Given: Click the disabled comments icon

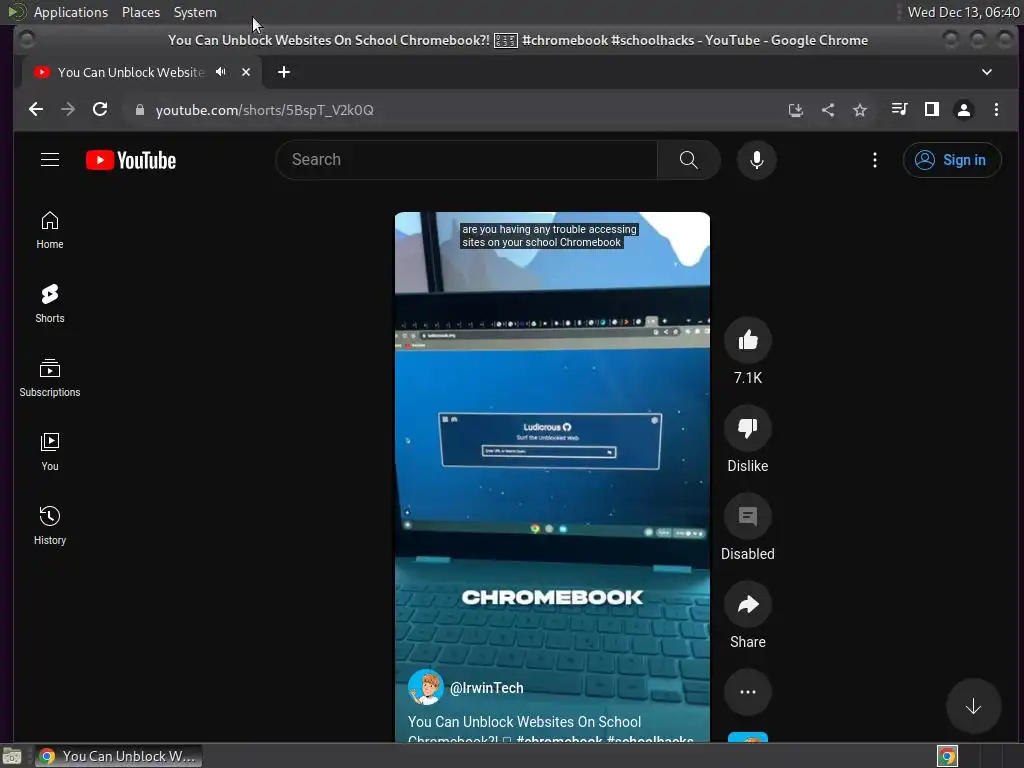Looking at the screenshot, I should tap(747, 516).
